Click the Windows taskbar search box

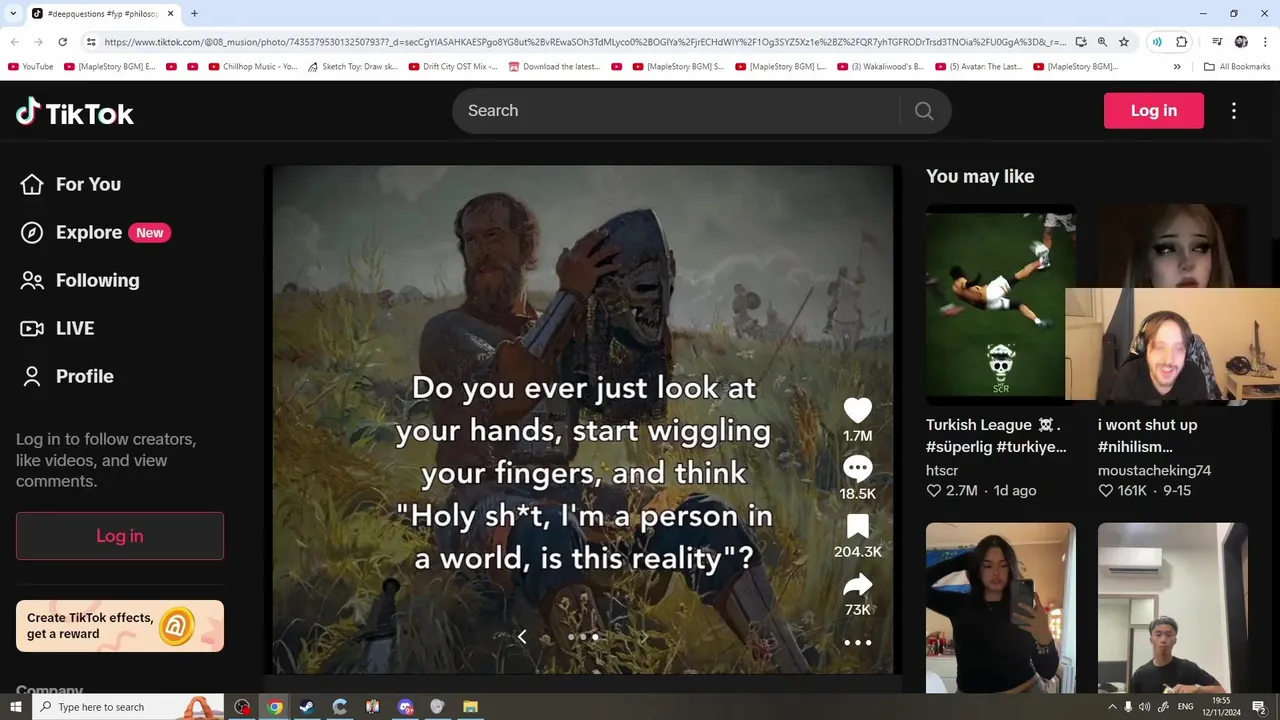(130, 707)
